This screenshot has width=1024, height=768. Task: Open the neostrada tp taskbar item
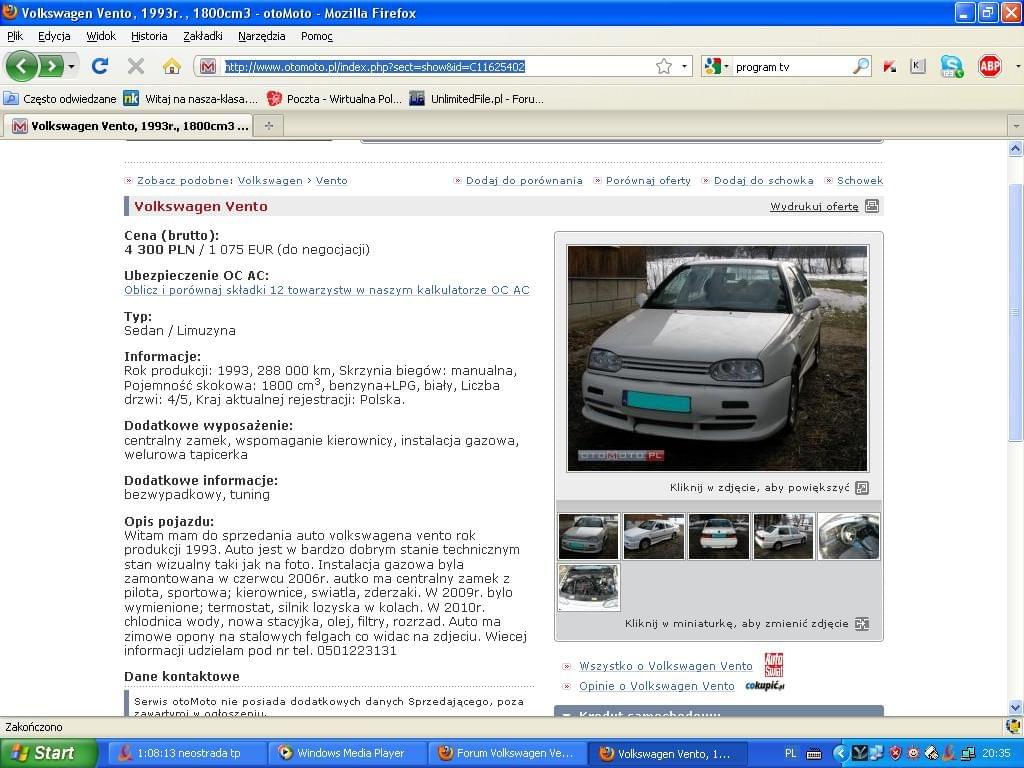(x=186, y=754)
